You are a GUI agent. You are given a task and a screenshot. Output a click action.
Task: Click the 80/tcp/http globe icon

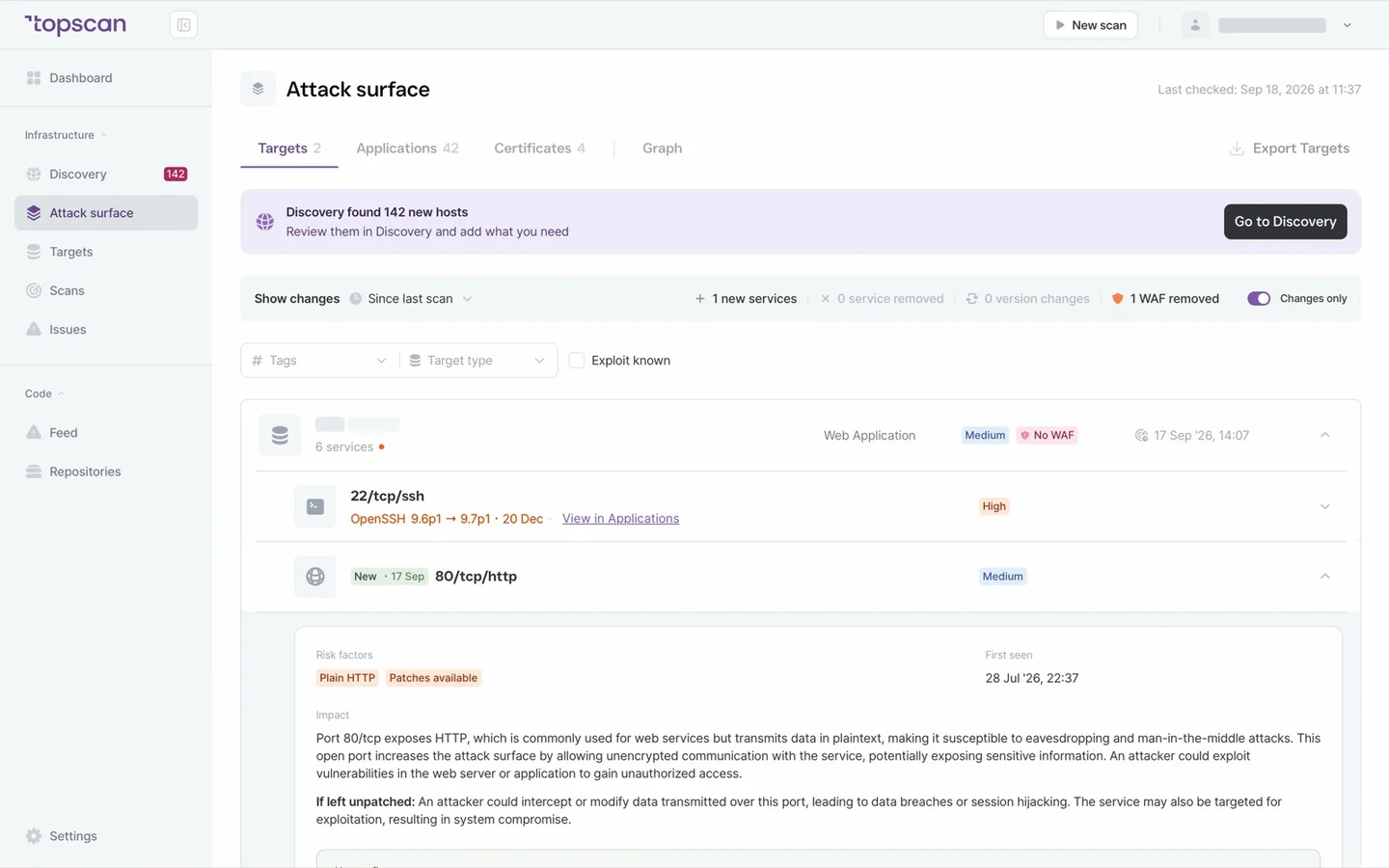[x=315, y=577]
